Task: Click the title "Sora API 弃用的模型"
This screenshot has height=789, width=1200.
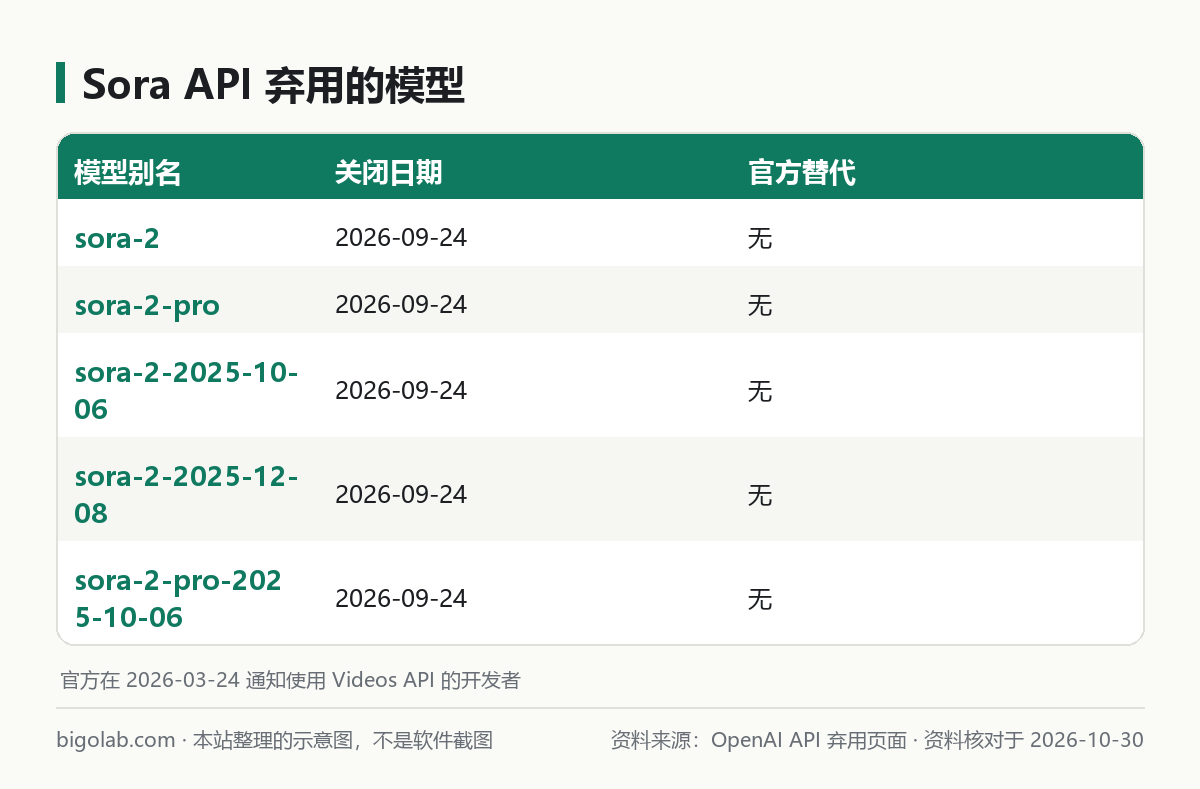Action: coord(273,85)
